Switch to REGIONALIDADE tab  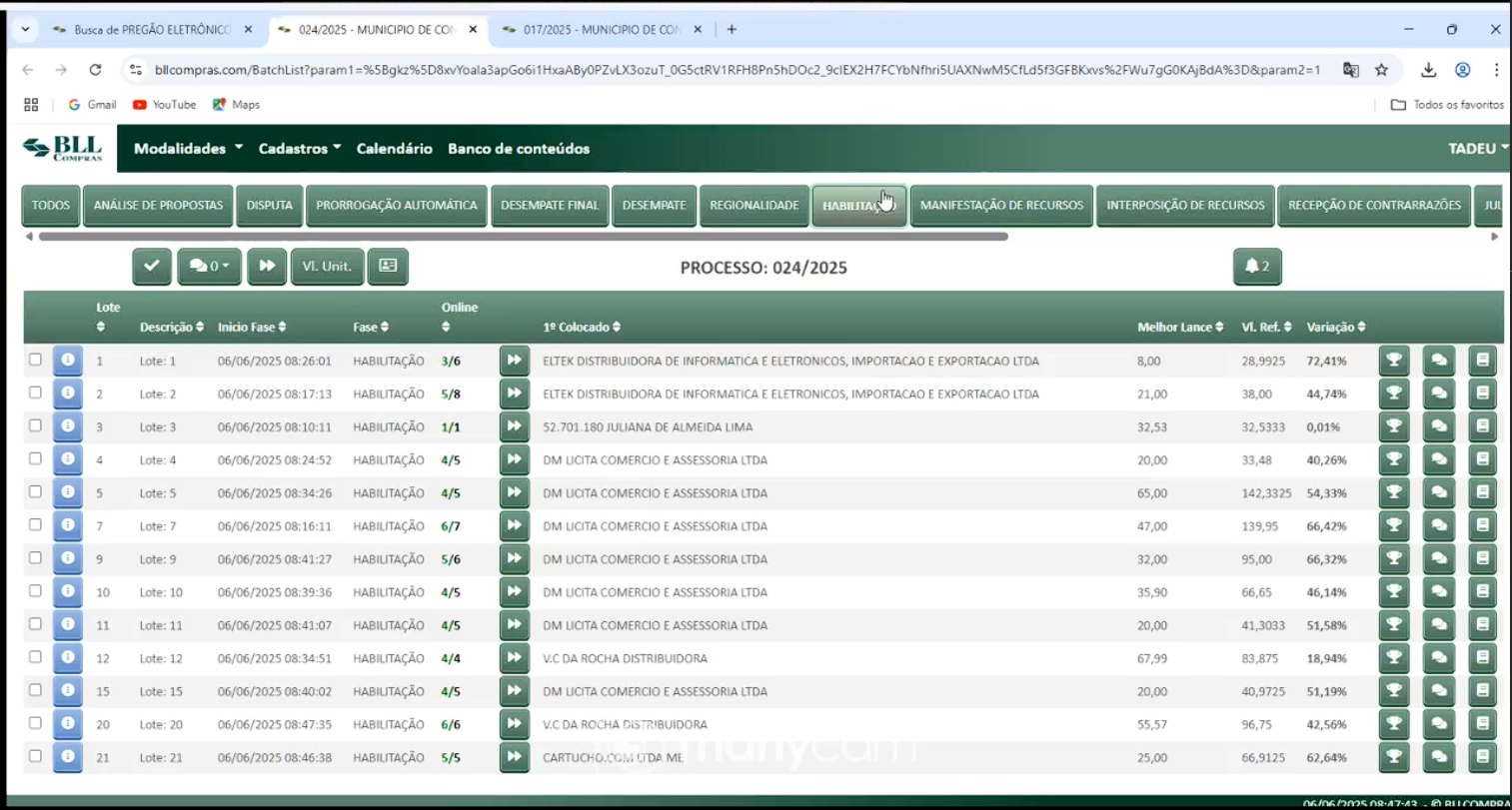[755, 206]
